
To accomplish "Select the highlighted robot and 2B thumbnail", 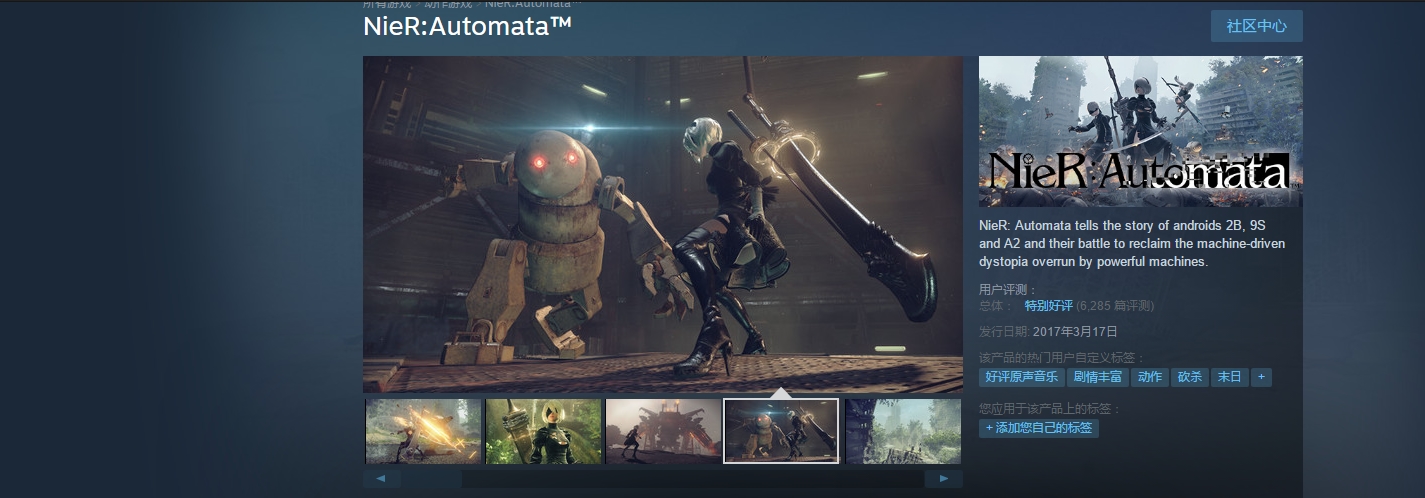I will click(x=781, y=431).
